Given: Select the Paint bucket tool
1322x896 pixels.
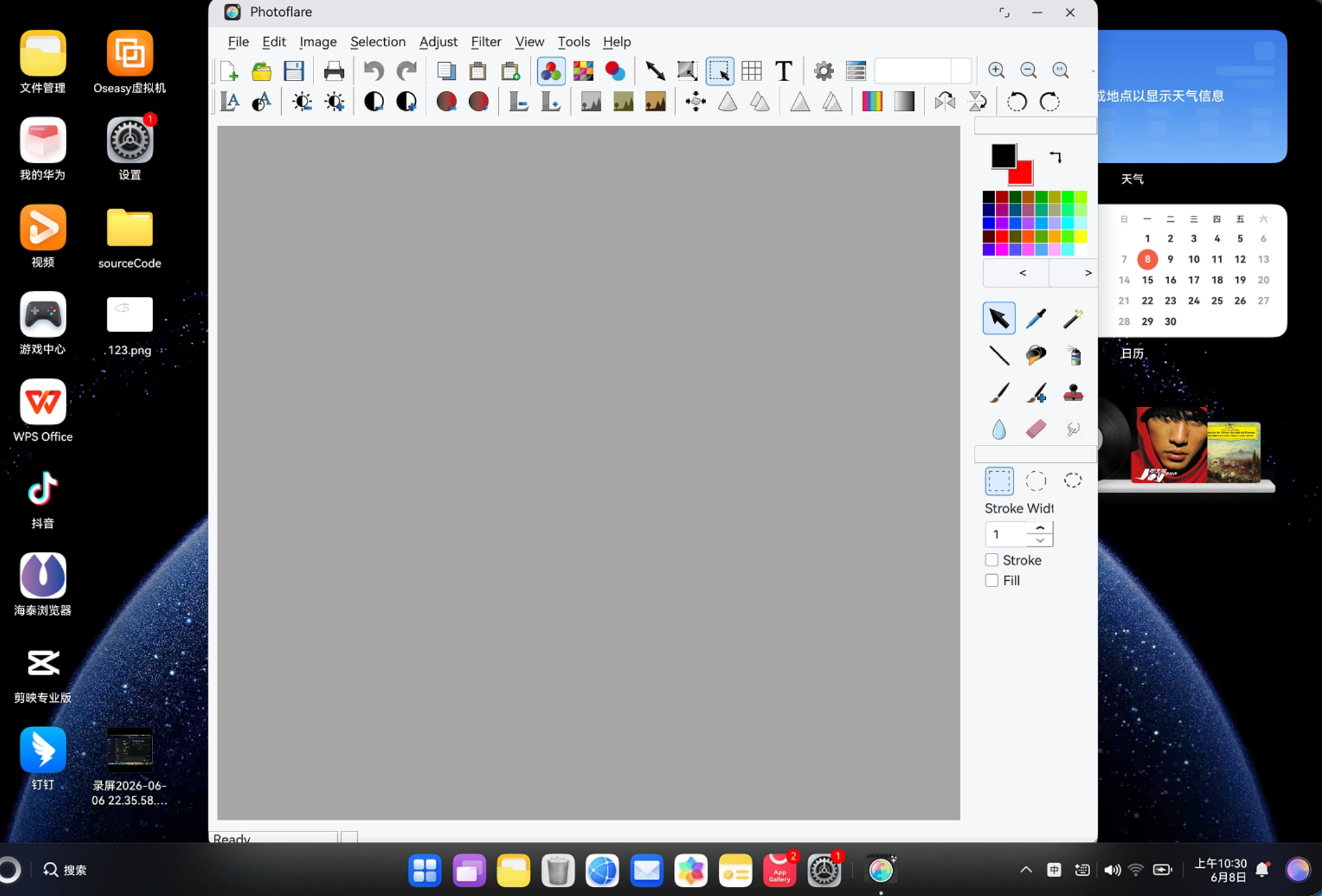Looking at the screenshot, I should click(1036, 355).
